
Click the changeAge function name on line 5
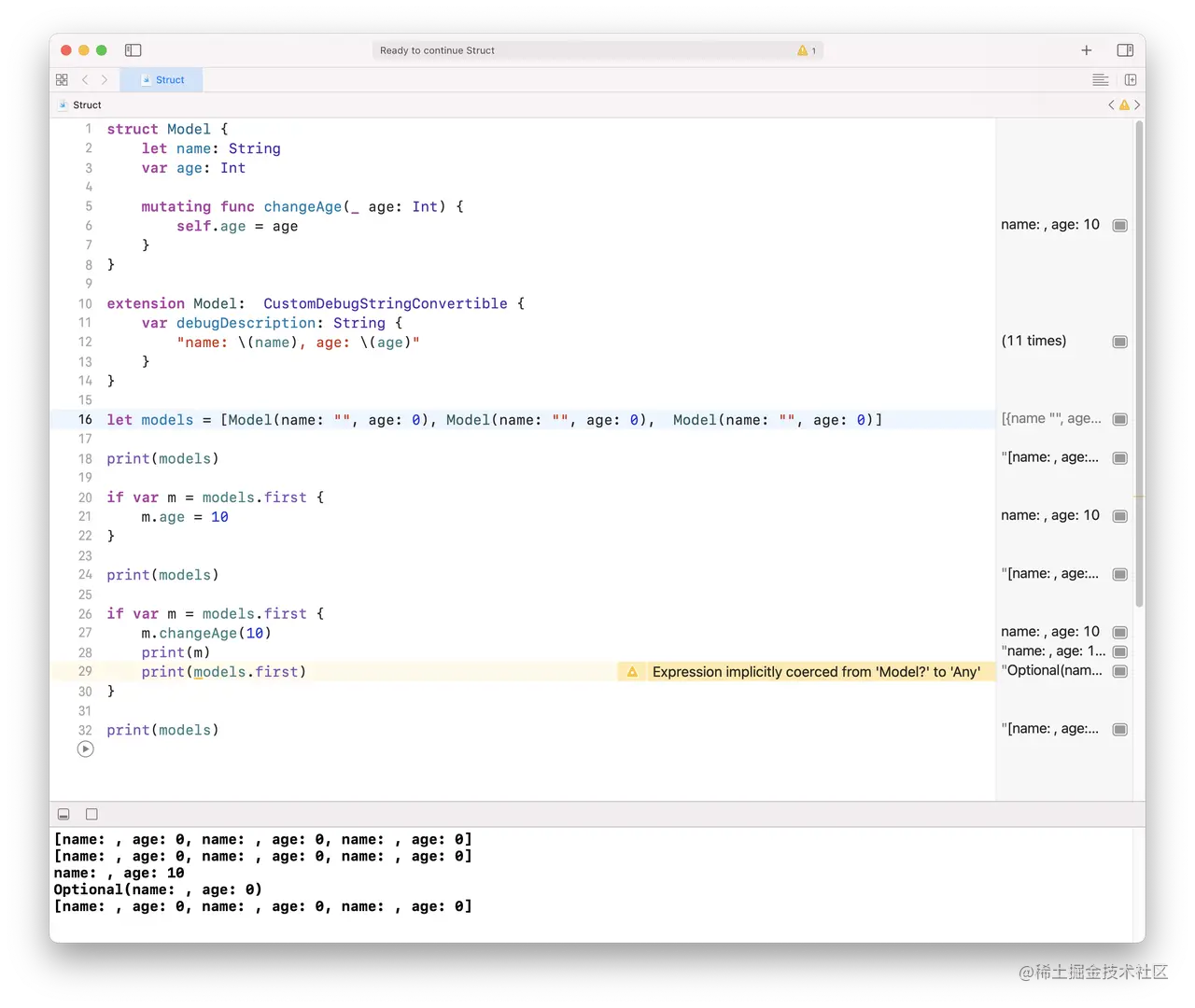coord(303,206)
